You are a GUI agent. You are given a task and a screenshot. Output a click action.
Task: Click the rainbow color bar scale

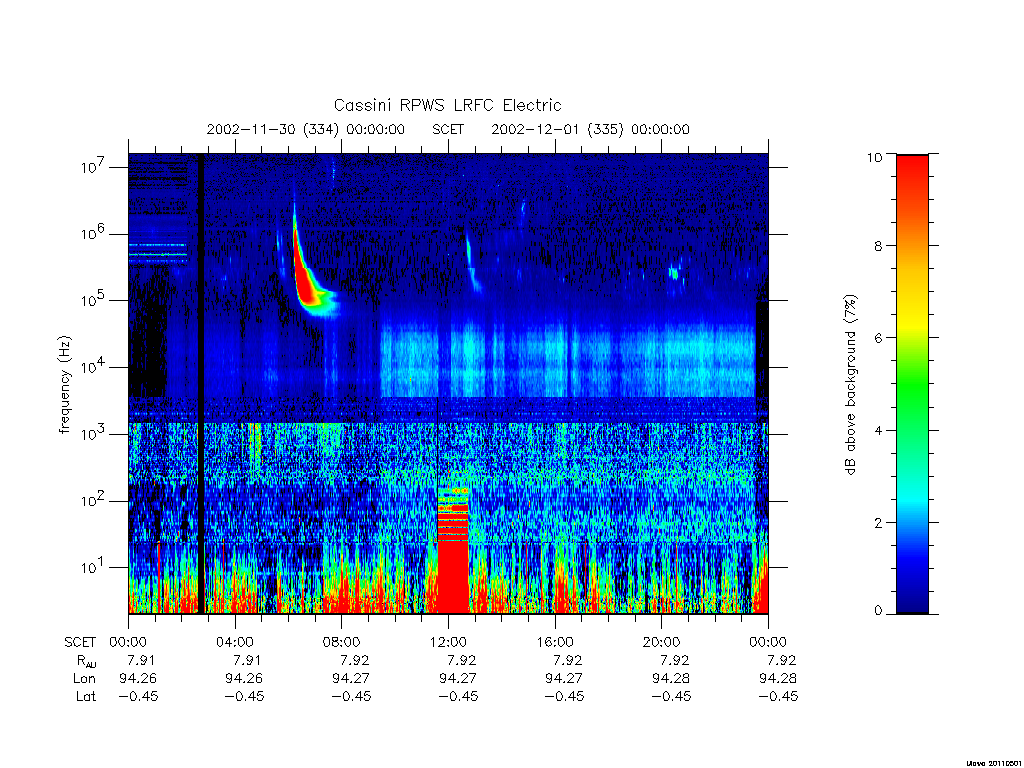tap(912, 384)
